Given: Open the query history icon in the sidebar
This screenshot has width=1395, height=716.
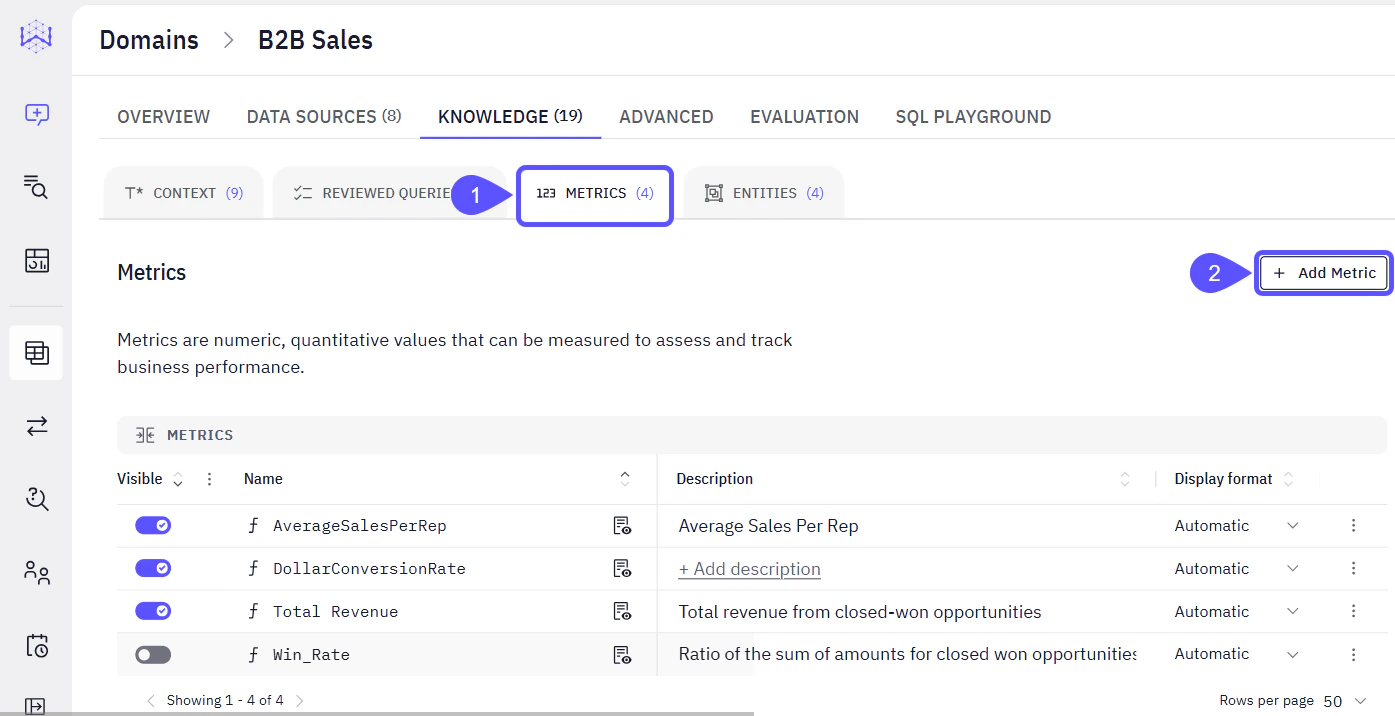Looking at the screenshot, I should click(x=36, y=499).
